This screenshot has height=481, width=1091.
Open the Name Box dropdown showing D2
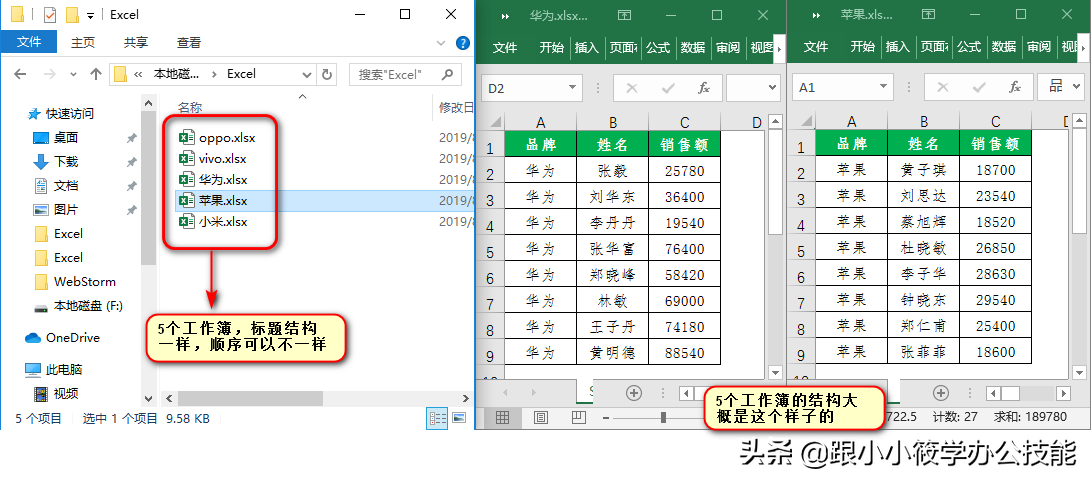571,88
